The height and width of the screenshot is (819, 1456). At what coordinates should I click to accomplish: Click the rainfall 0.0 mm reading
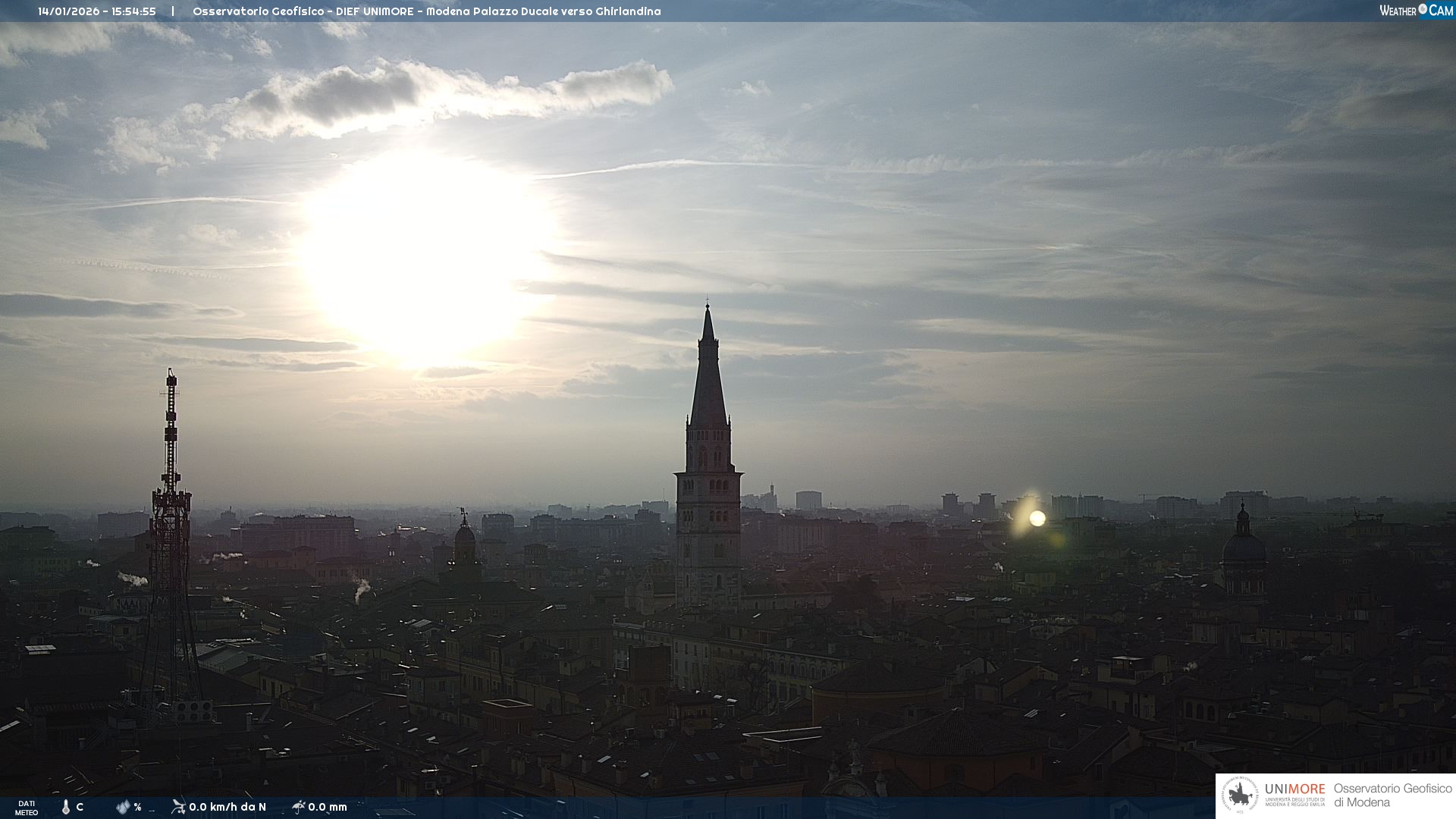pos(328,807)
